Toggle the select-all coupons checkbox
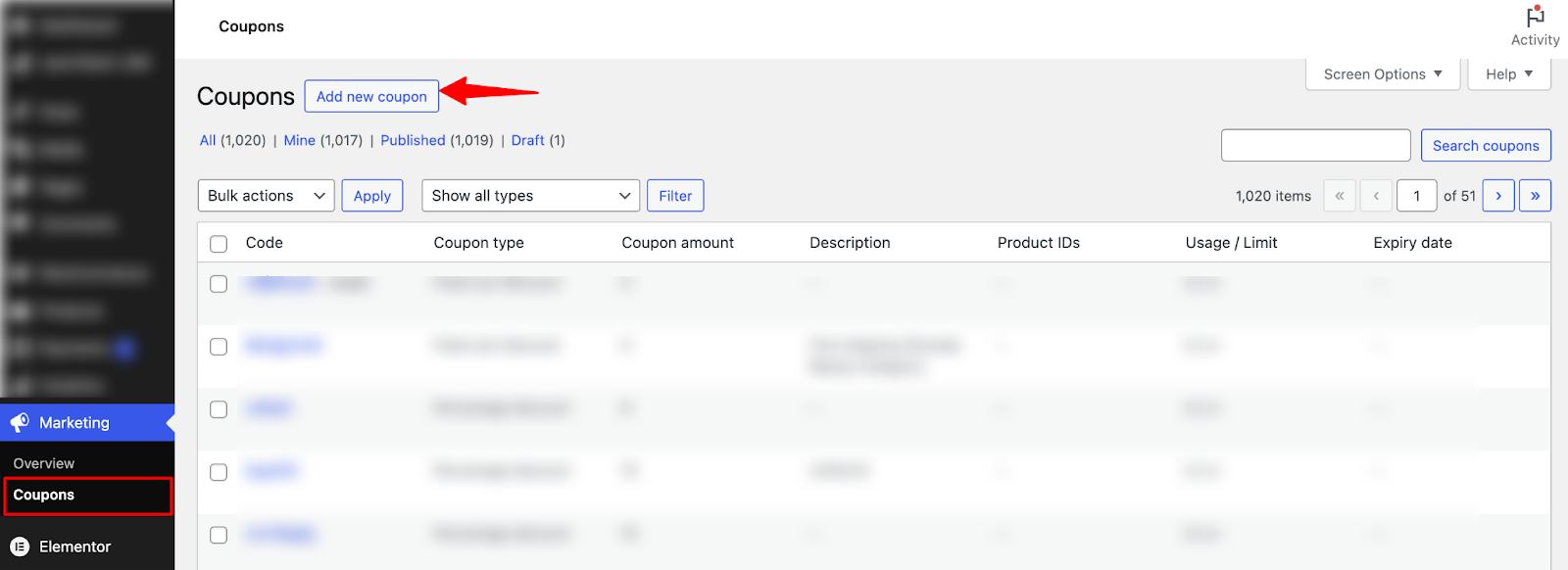This screenshot has width=1568, height=570. pos(219,244)
